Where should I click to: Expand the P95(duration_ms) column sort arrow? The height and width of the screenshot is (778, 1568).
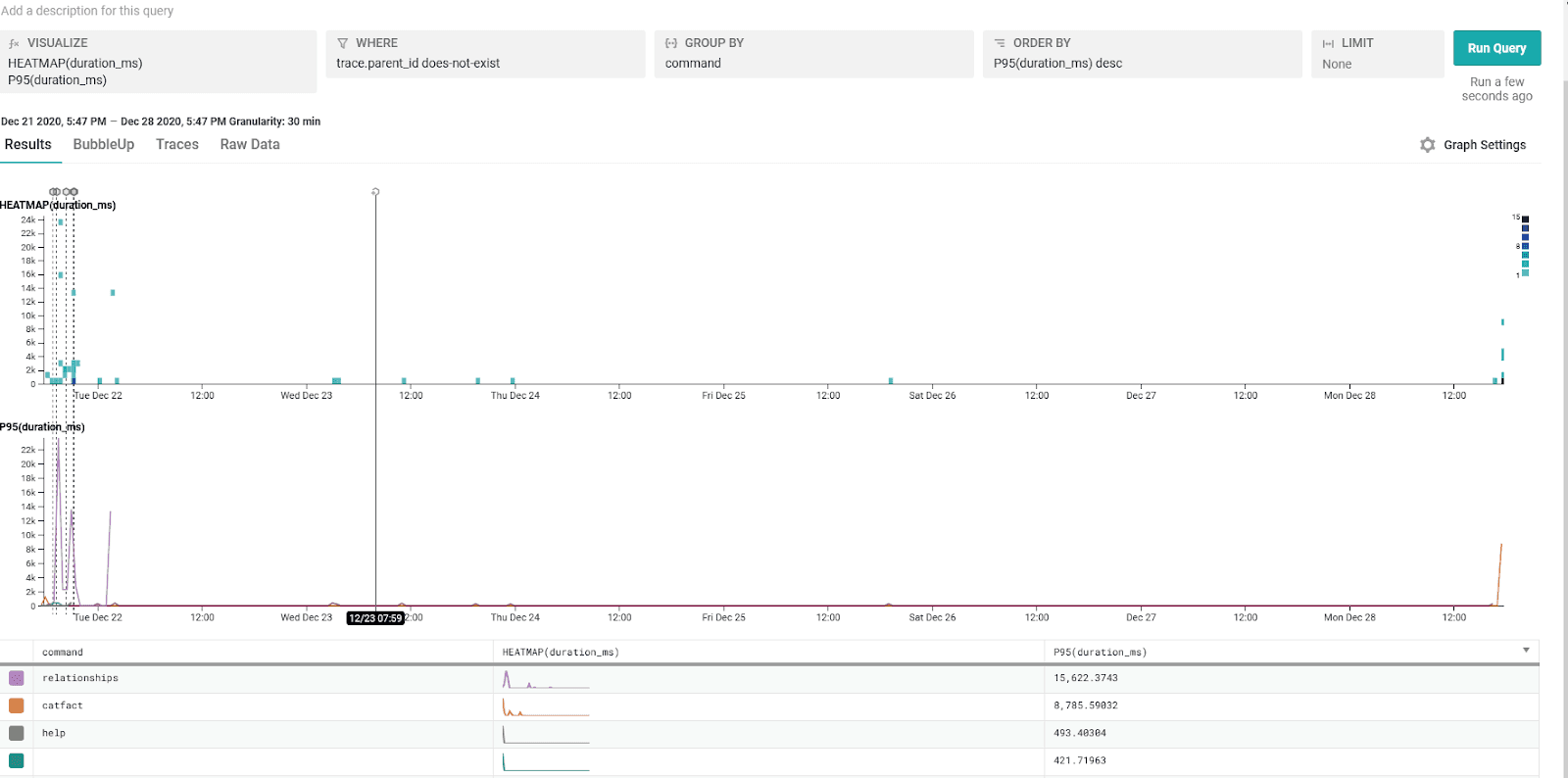[x=1526, y=651]
